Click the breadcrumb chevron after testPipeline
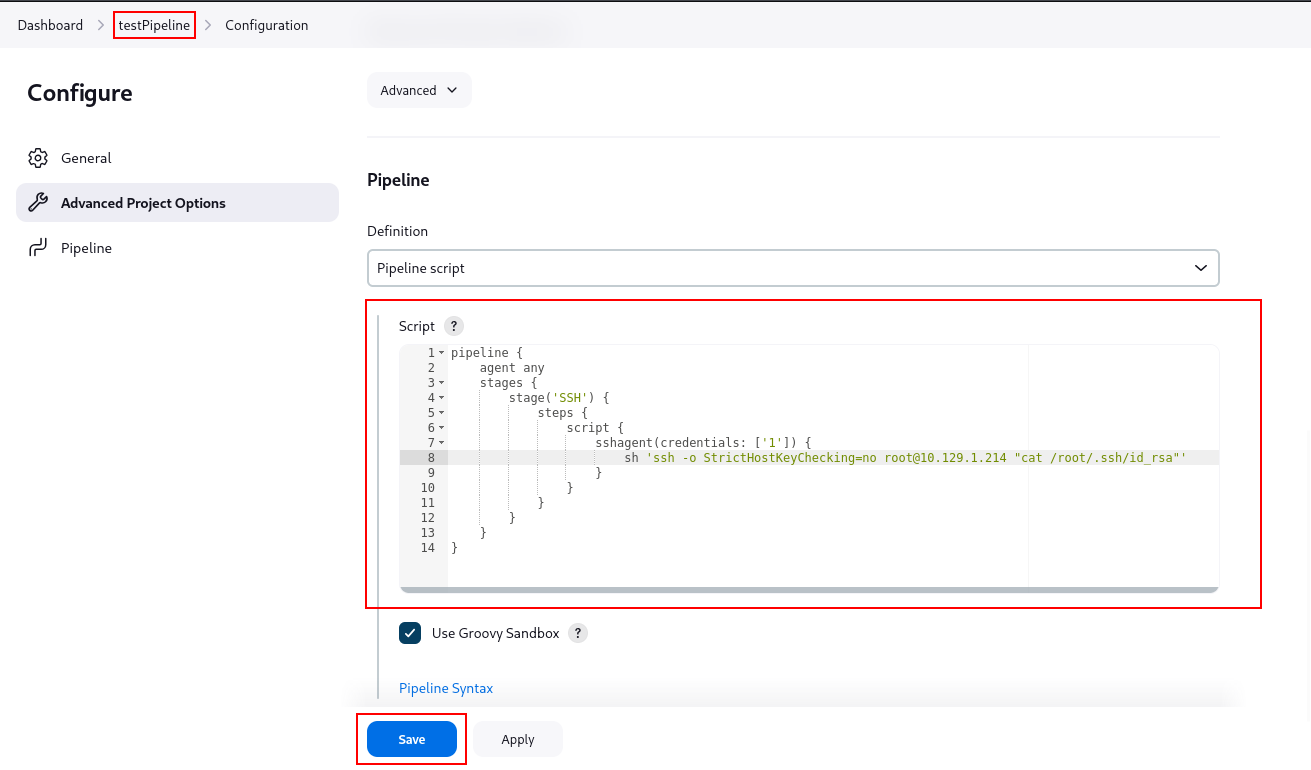Viewport: 1311px width, 770px height. 208,25
